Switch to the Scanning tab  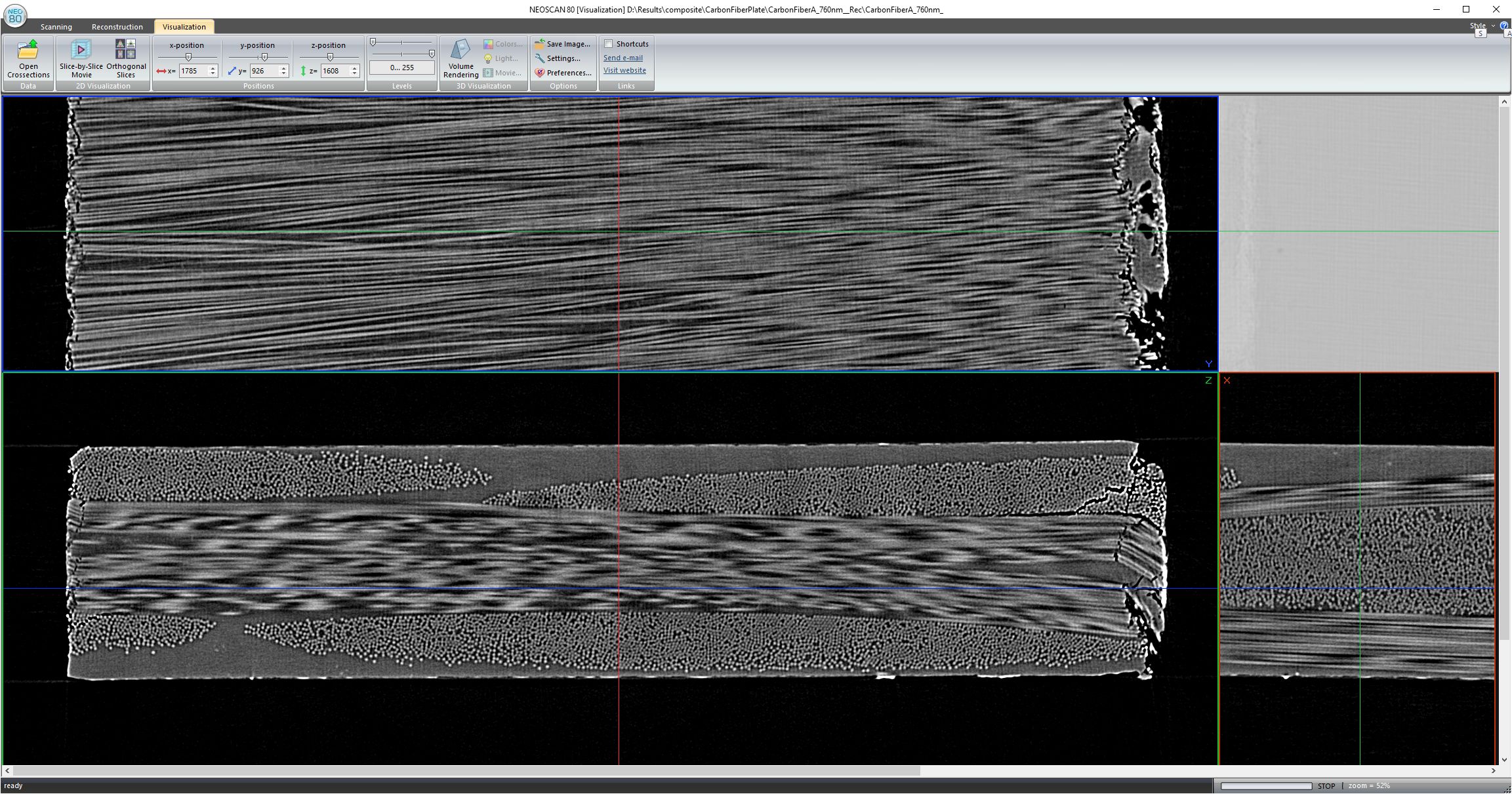(x=56, y=27)
